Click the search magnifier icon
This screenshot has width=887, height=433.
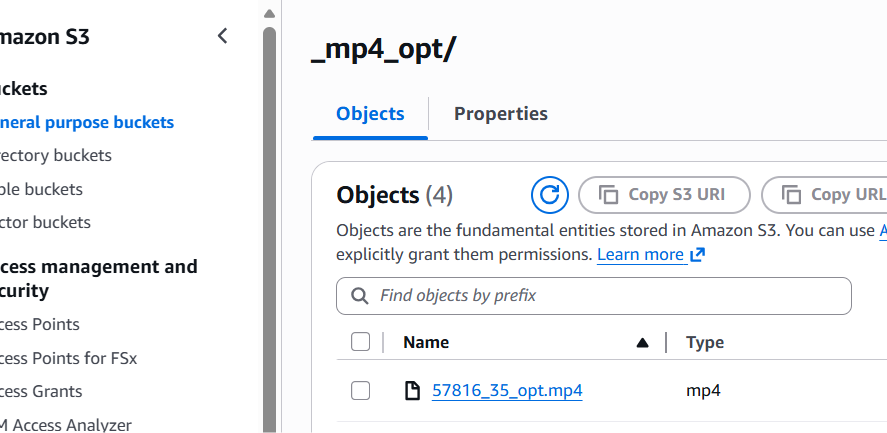click(359, 296)
